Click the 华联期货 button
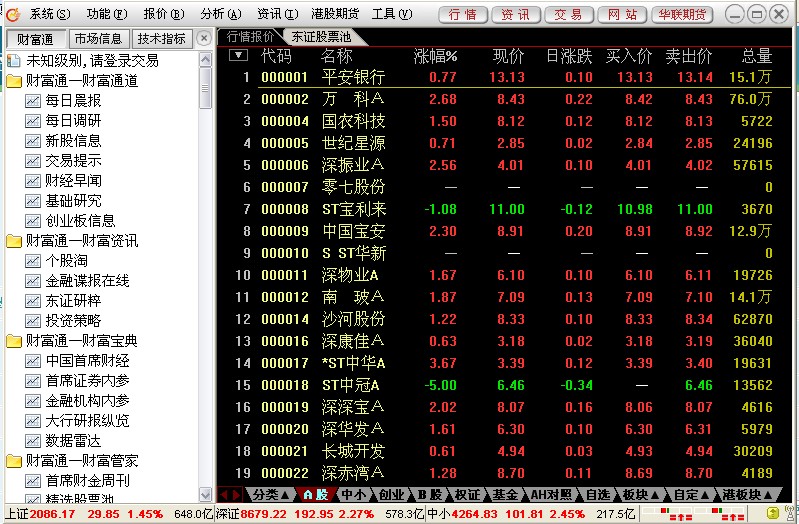 pos(682,15)
